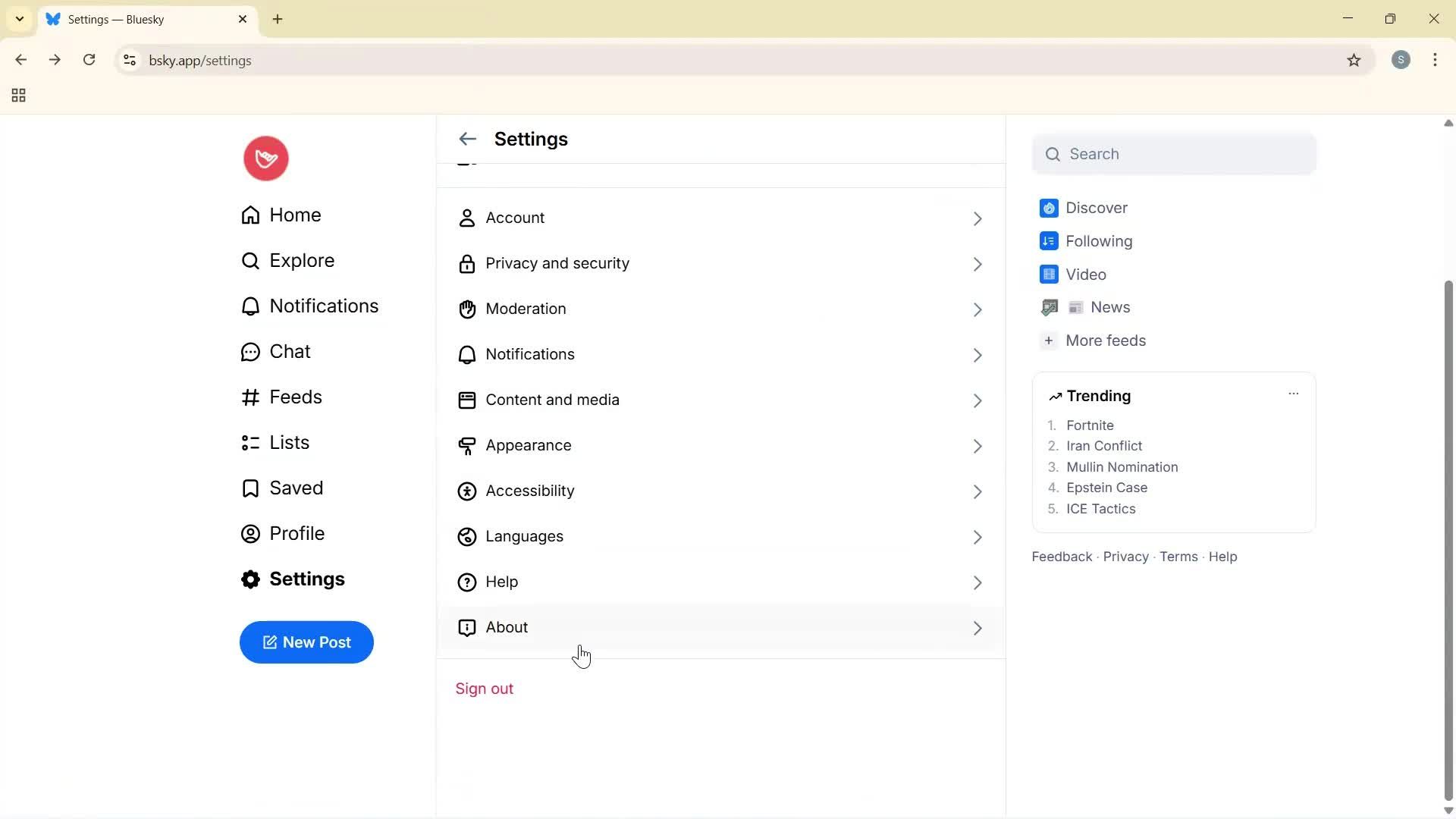Click the New Post button
The width and height of the screenshot is (1456, 819).
(x=306, y=642)
